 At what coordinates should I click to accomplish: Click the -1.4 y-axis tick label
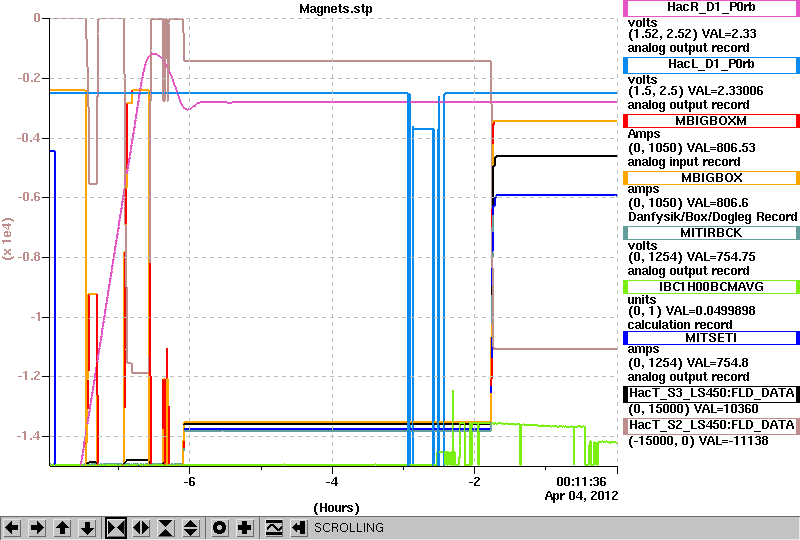(29, 436)
